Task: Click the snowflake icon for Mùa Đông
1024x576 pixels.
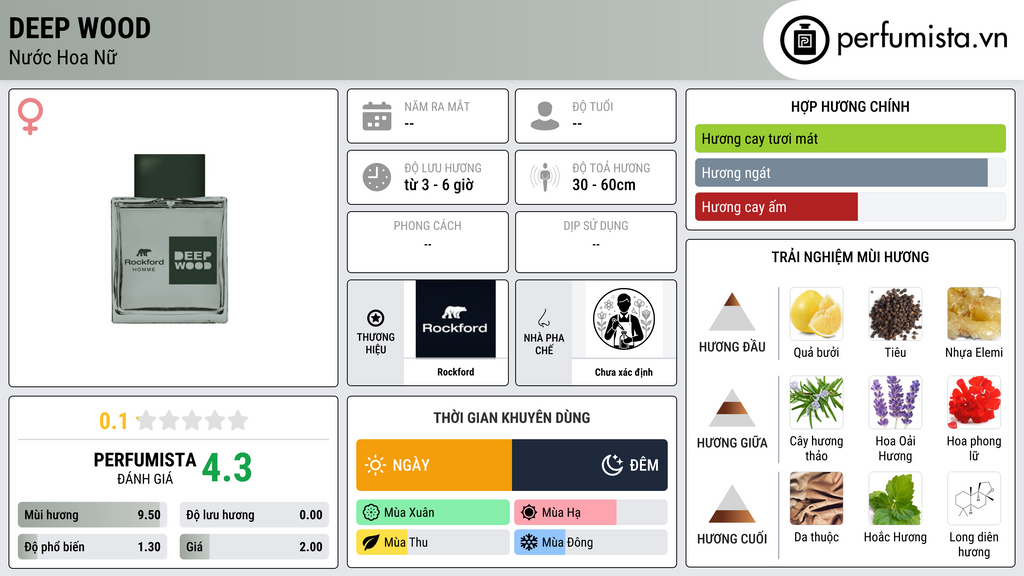Action: coord(529,542)
